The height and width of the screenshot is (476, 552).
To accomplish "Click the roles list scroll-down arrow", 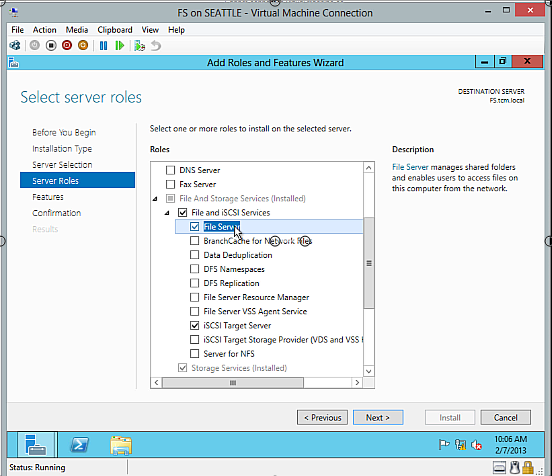I will [x=369, y=371].
